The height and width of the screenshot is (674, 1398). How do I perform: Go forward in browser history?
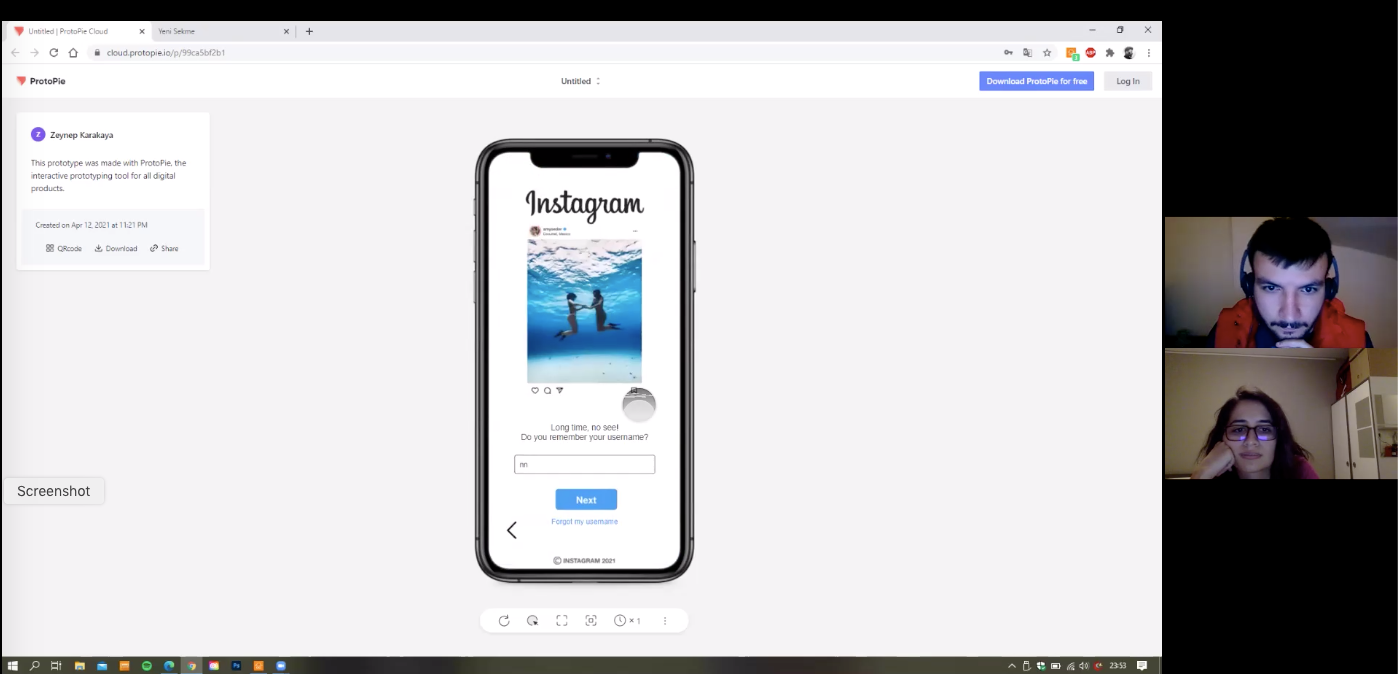(34, 53)
